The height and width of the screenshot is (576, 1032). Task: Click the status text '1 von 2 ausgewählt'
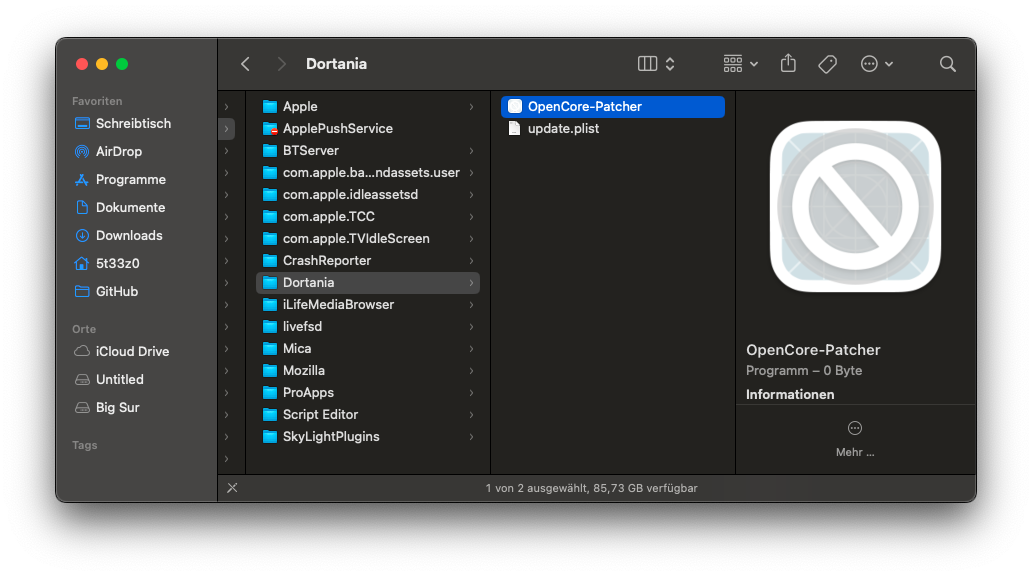coord(535,488)
